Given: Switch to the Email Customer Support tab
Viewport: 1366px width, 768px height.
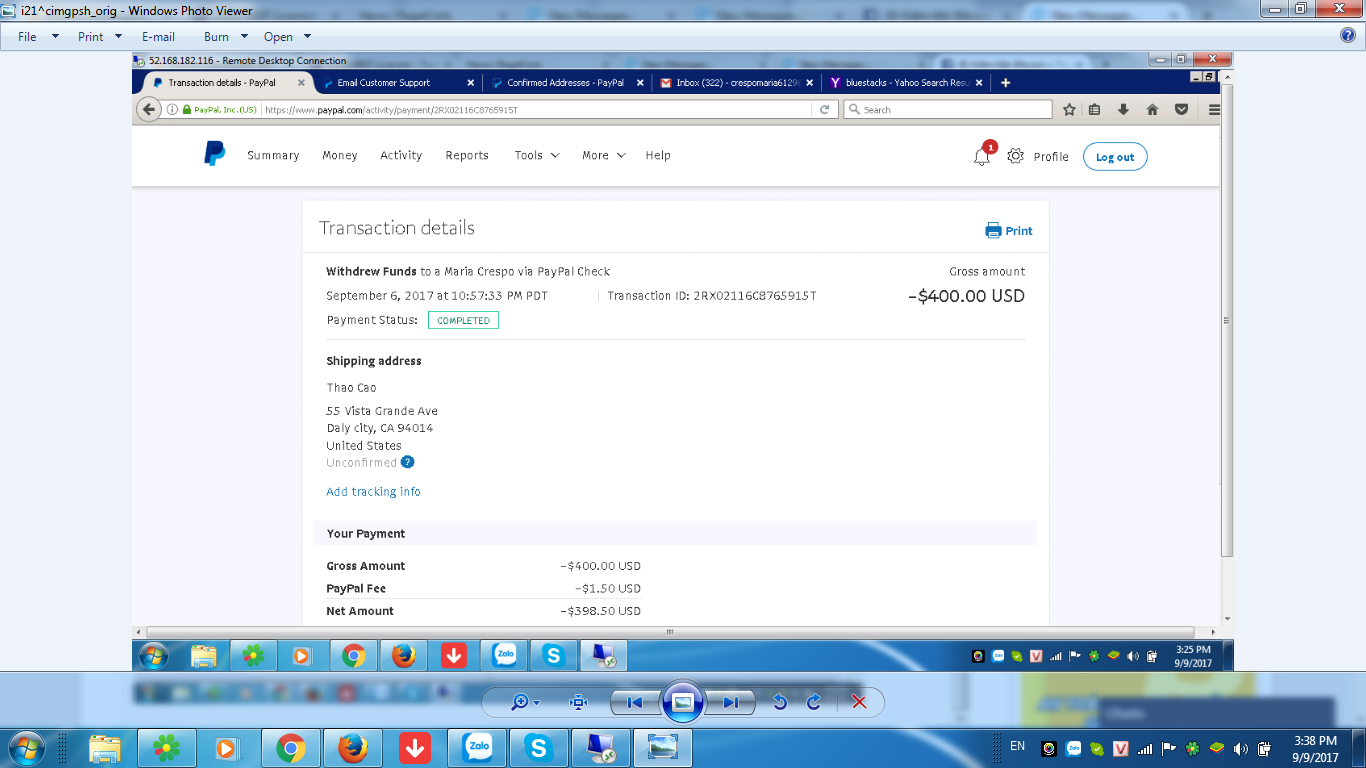Looking at the screenshot, I should tap(398, 83).
